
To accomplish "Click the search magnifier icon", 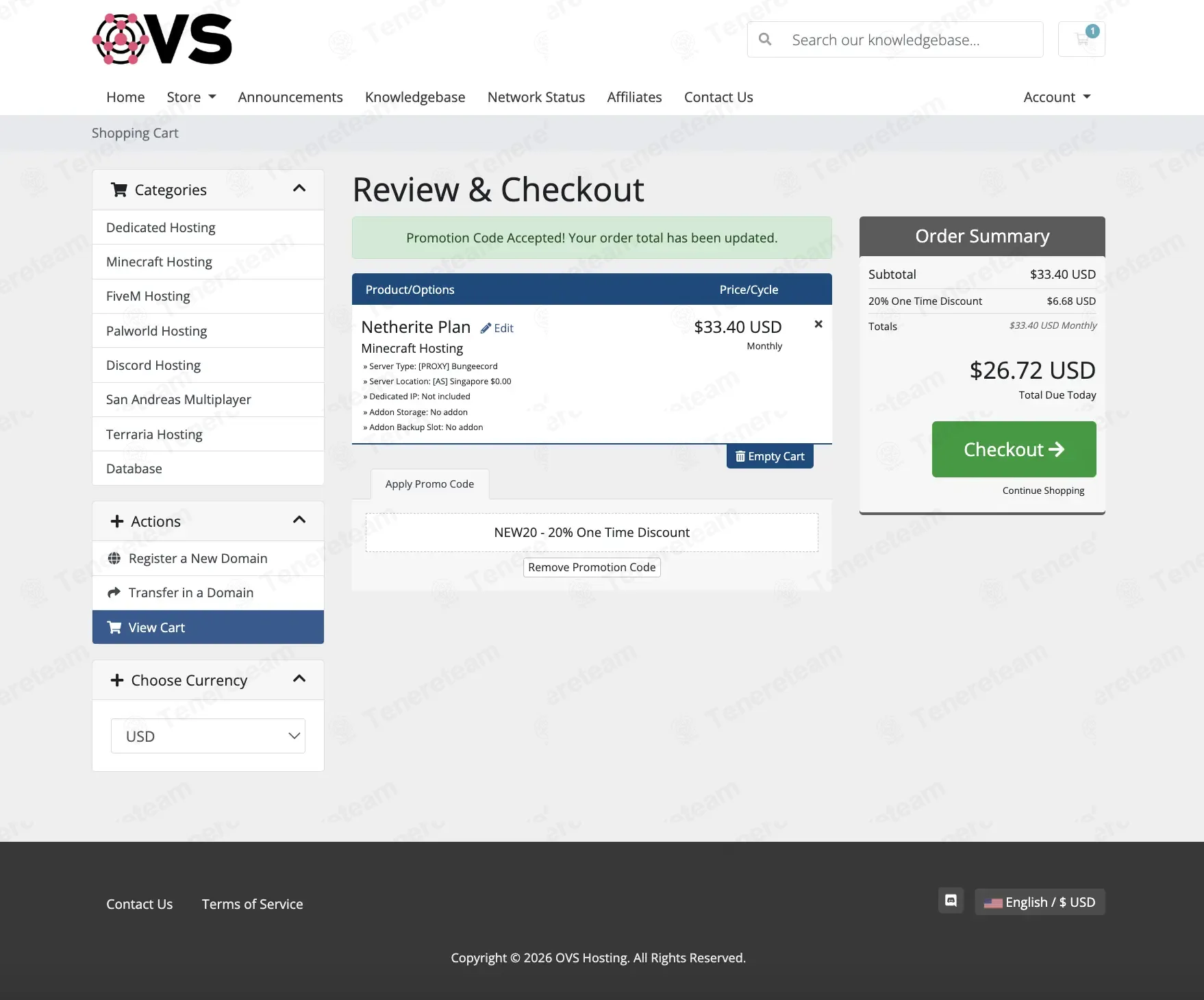I will pos(765,40).
